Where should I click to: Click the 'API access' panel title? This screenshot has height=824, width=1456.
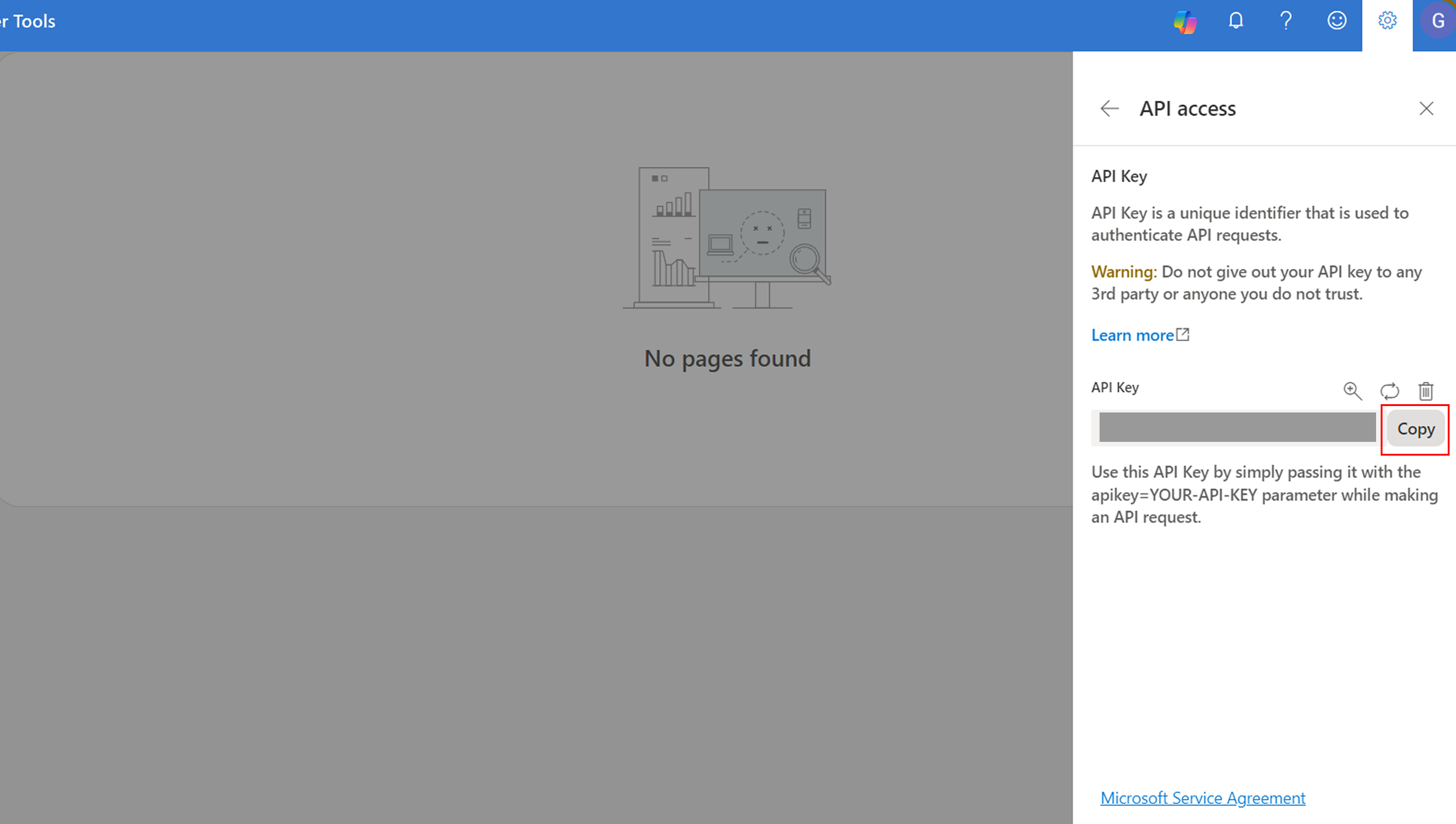(1187, 109)
